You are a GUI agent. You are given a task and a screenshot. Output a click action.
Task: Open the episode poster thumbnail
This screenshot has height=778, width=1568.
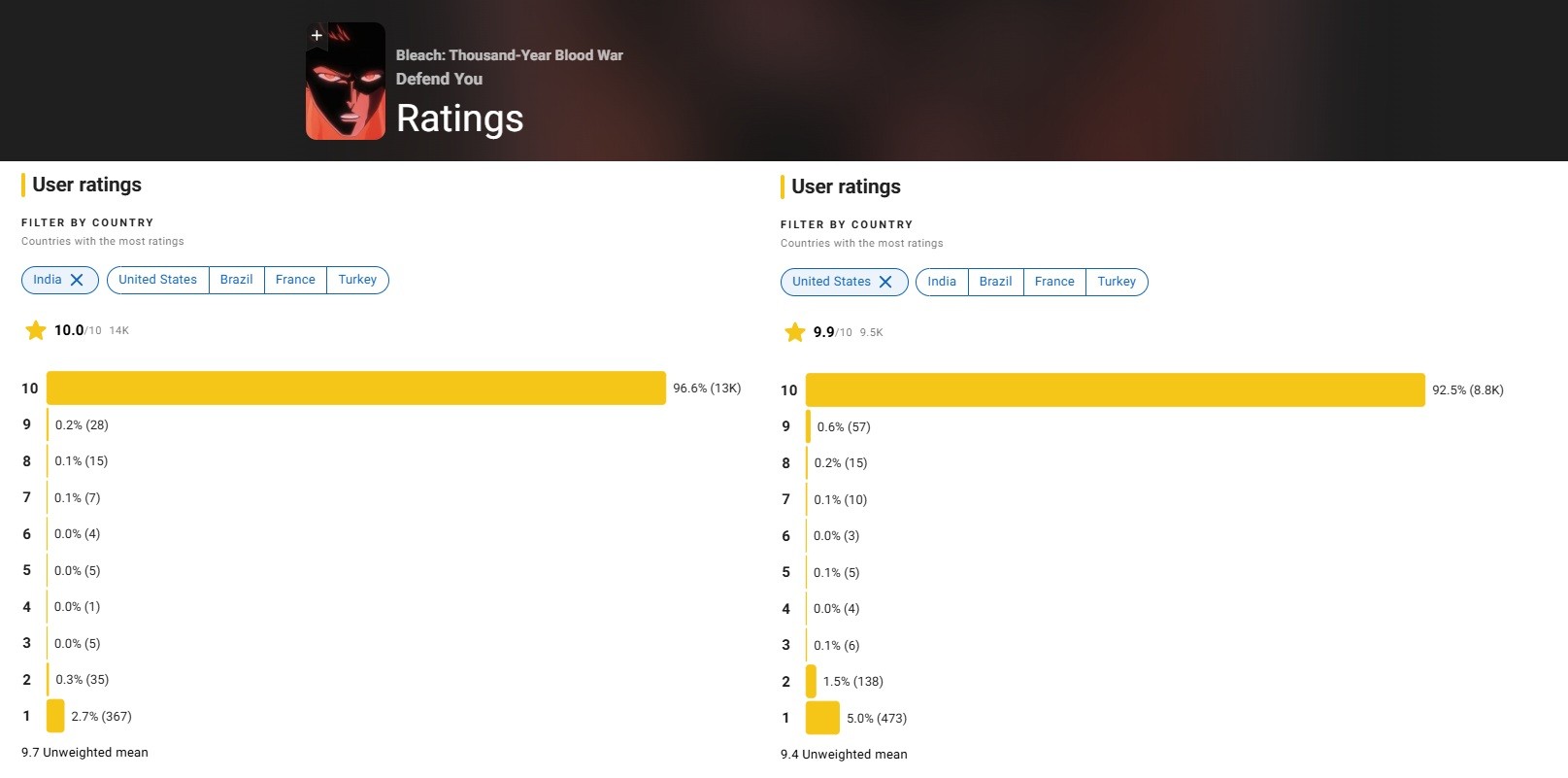(x=346, y=81)
